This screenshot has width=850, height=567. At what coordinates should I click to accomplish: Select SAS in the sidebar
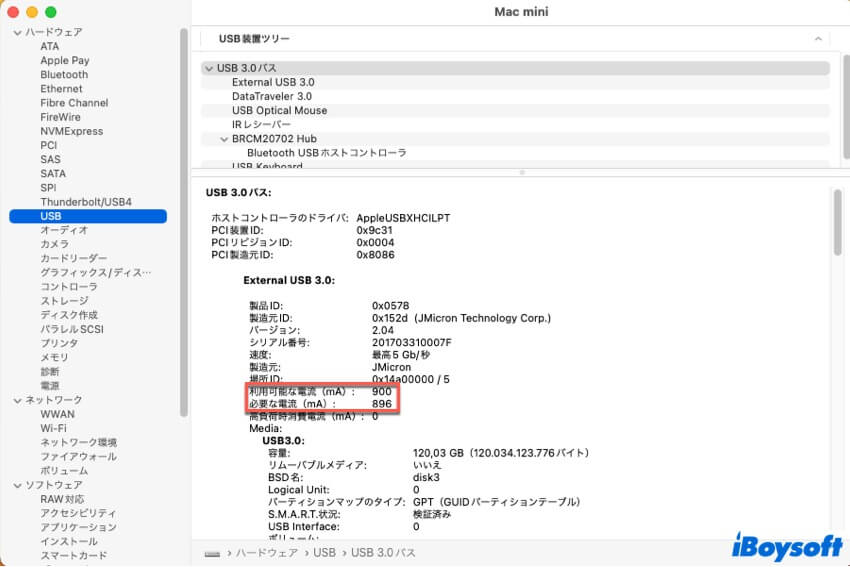click(x=50, y=159)
